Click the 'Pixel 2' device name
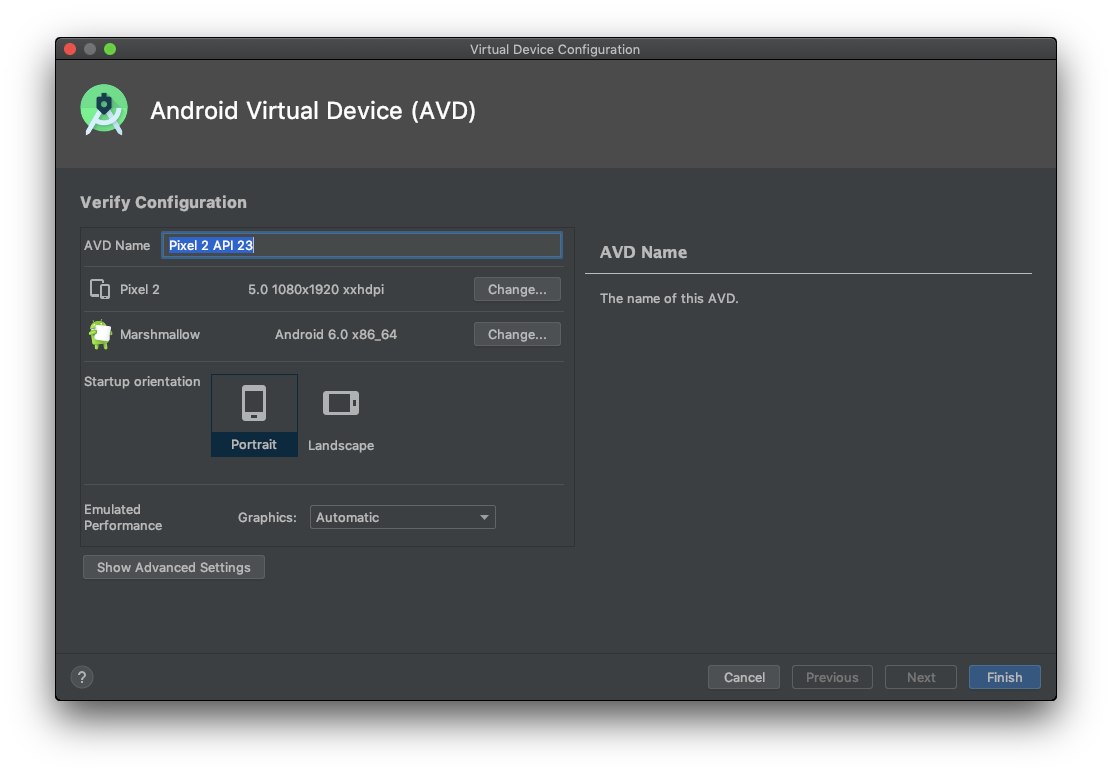Viewport: 1112px width, 774px height. 140,289
